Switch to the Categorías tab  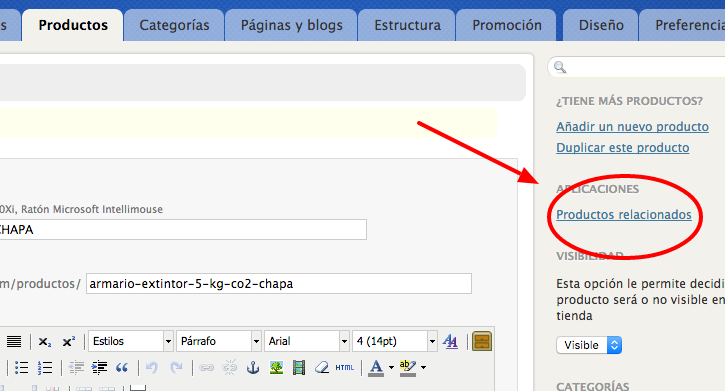tap(174, 25)
